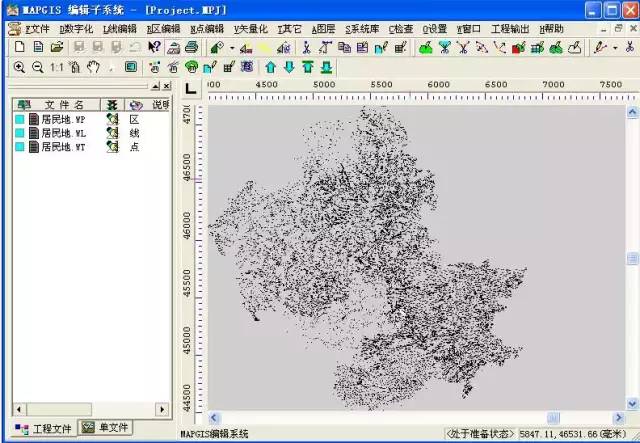
Task: Click the red area color edit icon
Action: 518,48
